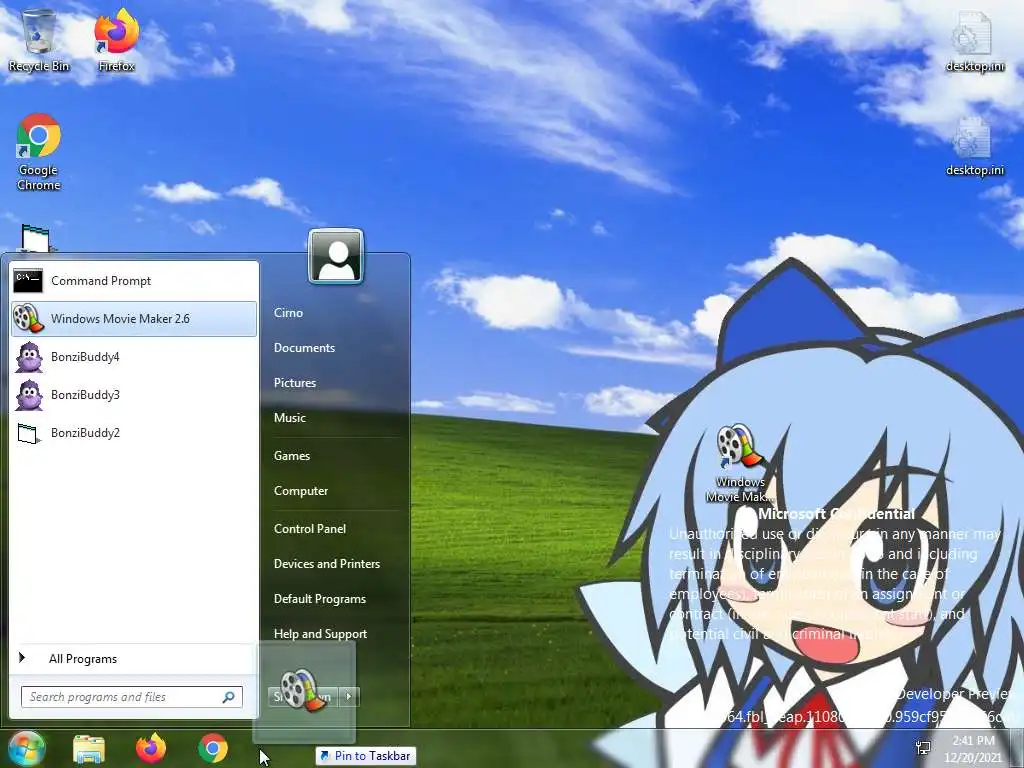Open Devices and Printers
Image resolution: width=1024 pixels, height=768 pixels.
(x=327, y=564)
